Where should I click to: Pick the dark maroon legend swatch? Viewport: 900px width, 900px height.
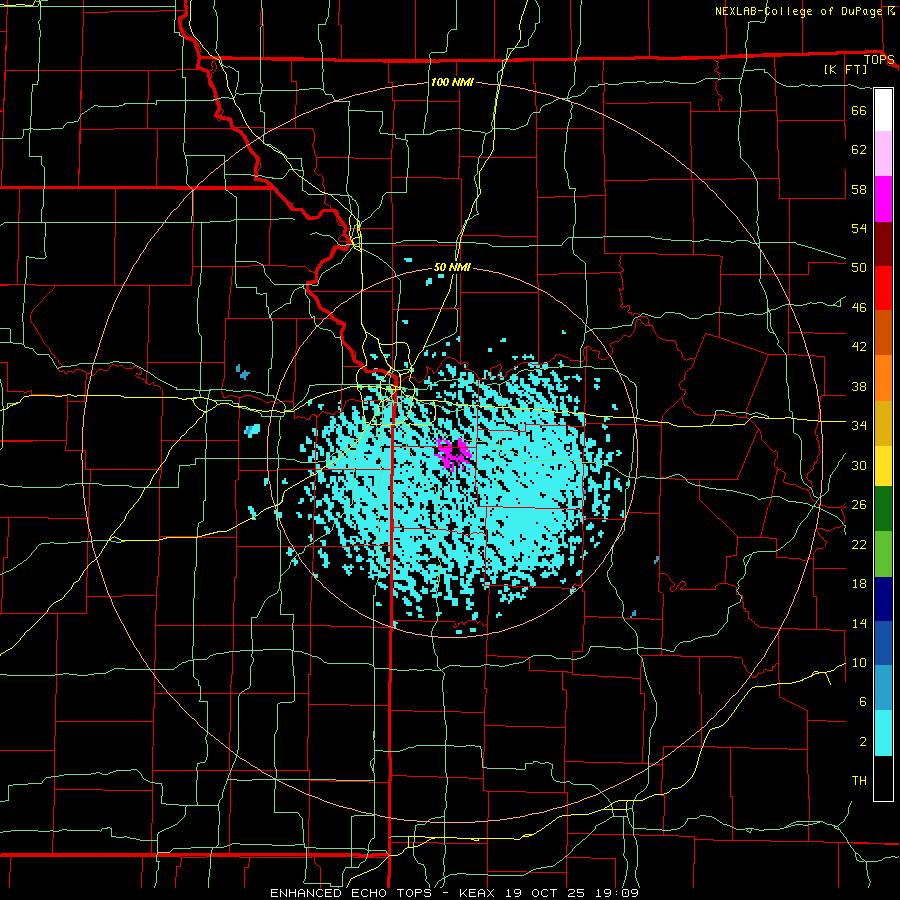(883, 243)
